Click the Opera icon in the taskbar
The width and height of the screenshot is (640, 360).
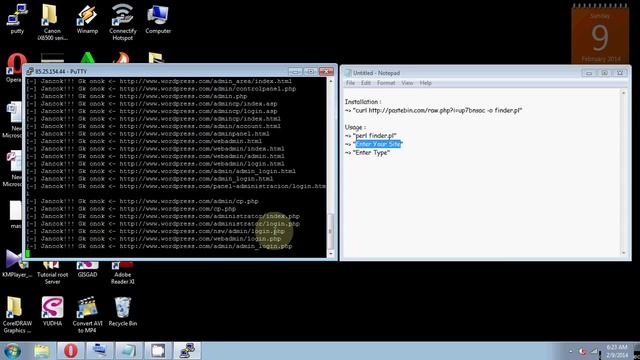71,351
